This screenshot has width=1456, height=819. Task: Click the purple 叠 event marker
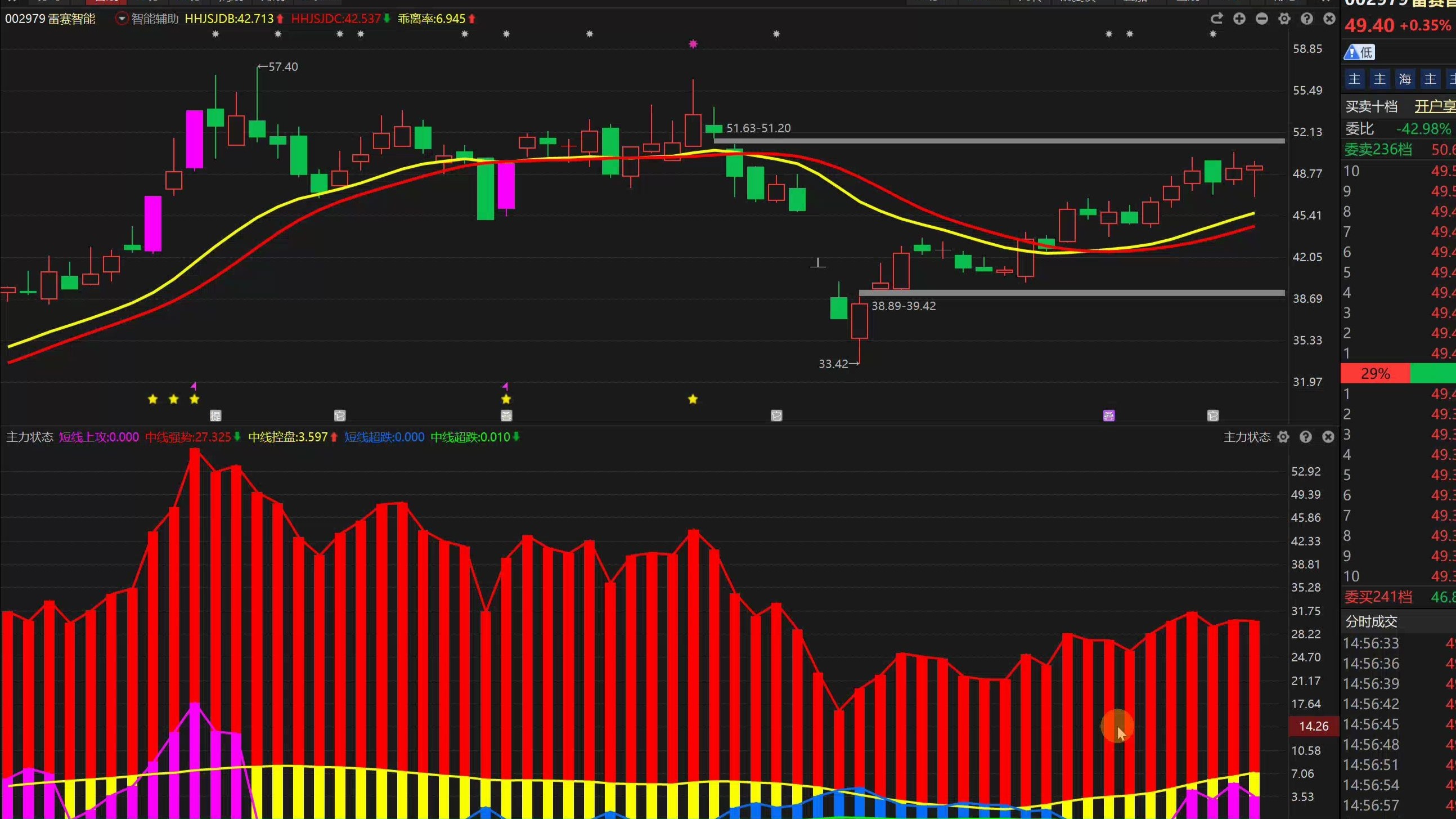[x=1109, y=416]
